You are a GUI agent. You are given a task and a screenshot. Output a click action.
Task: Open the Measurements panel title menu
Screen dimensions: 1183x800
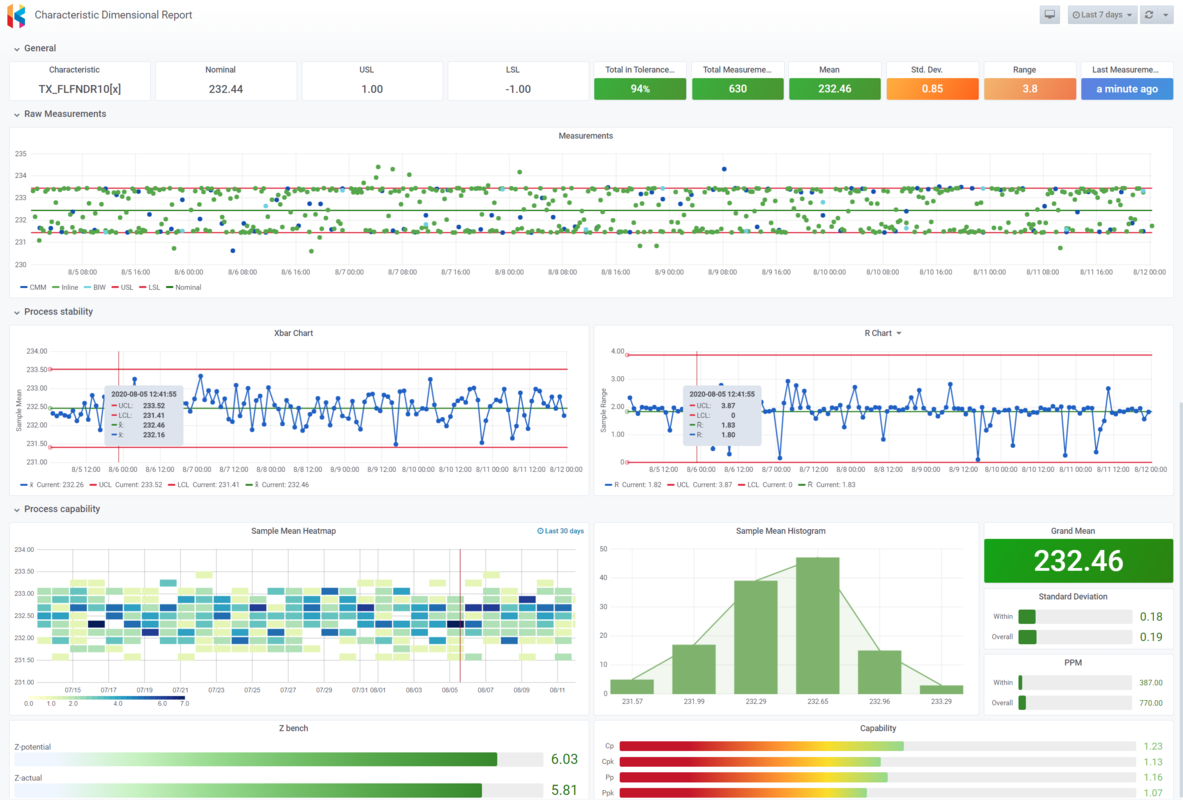[x=585, y=137]
